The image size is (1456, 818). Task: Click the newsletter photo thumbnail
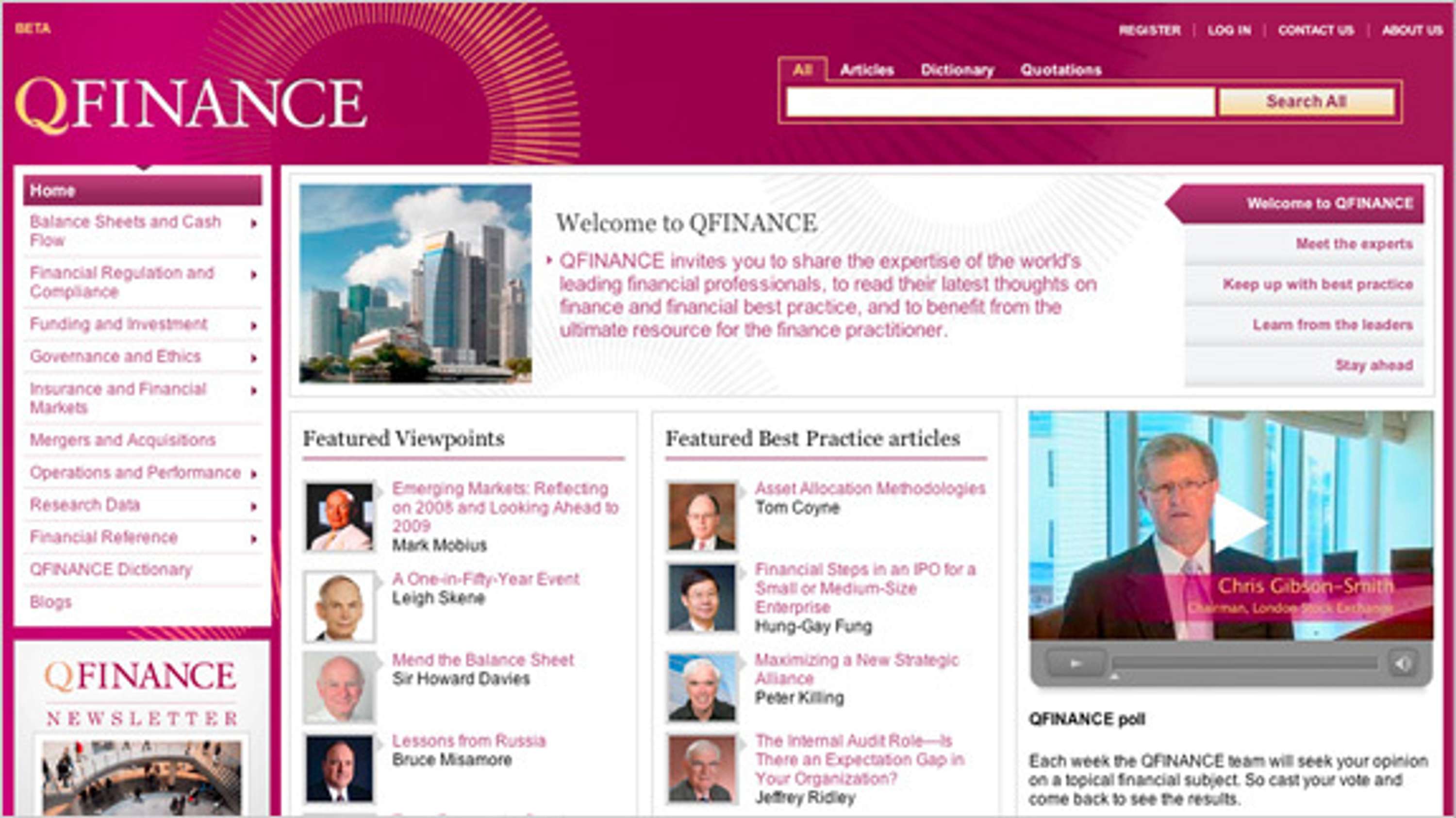[141, 777]
